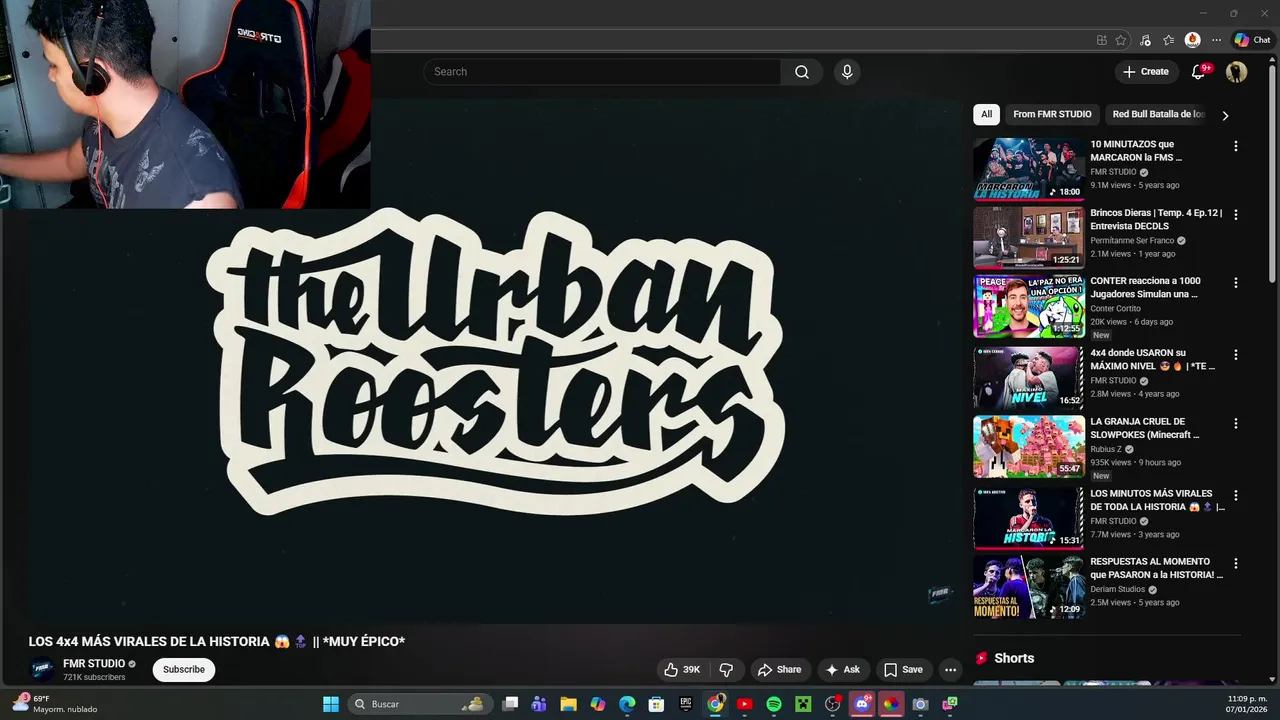Image resolution: width=1280 pixels, height=720 pixels.
Task: Click the browser favorites star in address bar
Action: 1121,40
